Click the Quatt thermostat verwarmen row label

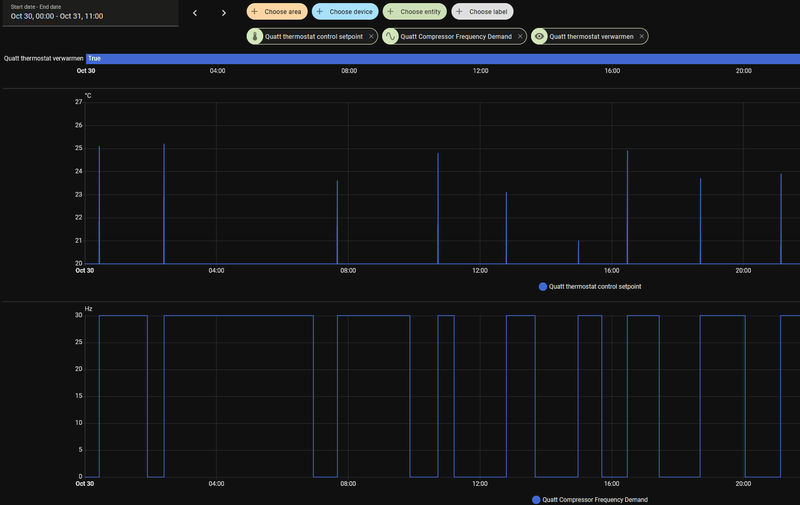pyautogui.click(x=43, y=59)
